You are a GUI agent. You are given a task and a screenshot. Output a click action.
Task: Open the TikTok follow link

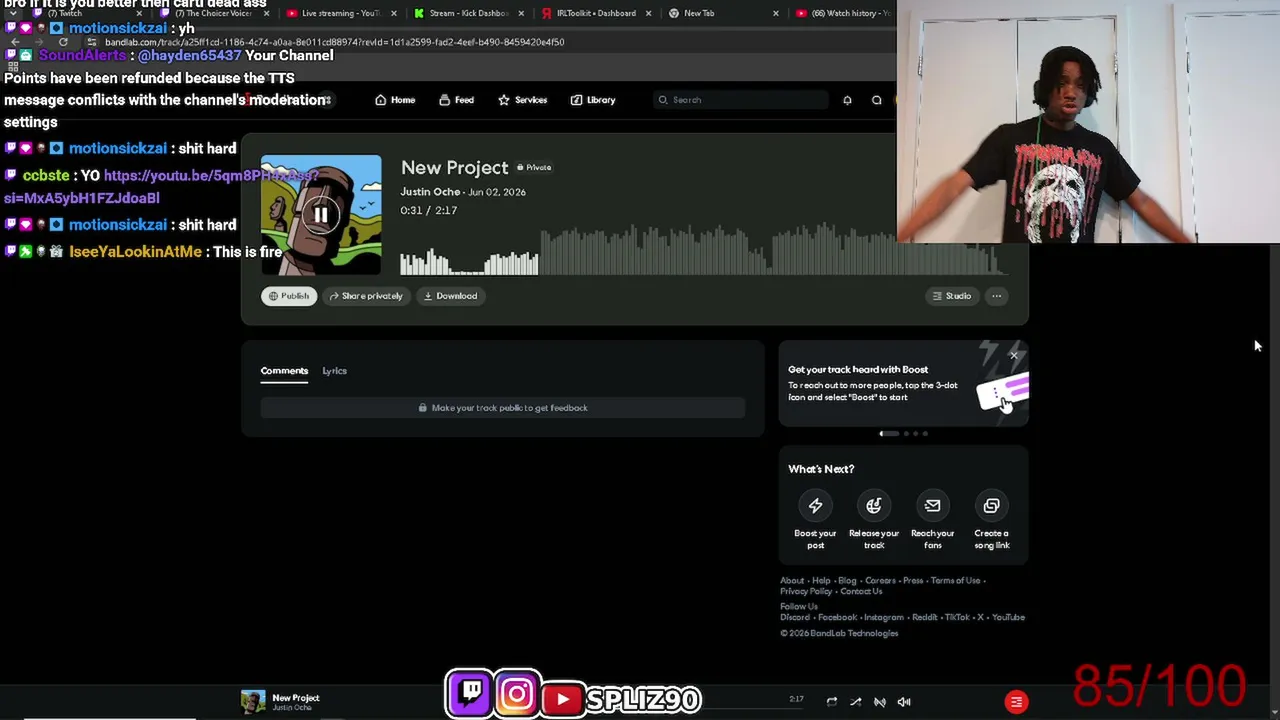click(x=957, y=618)
